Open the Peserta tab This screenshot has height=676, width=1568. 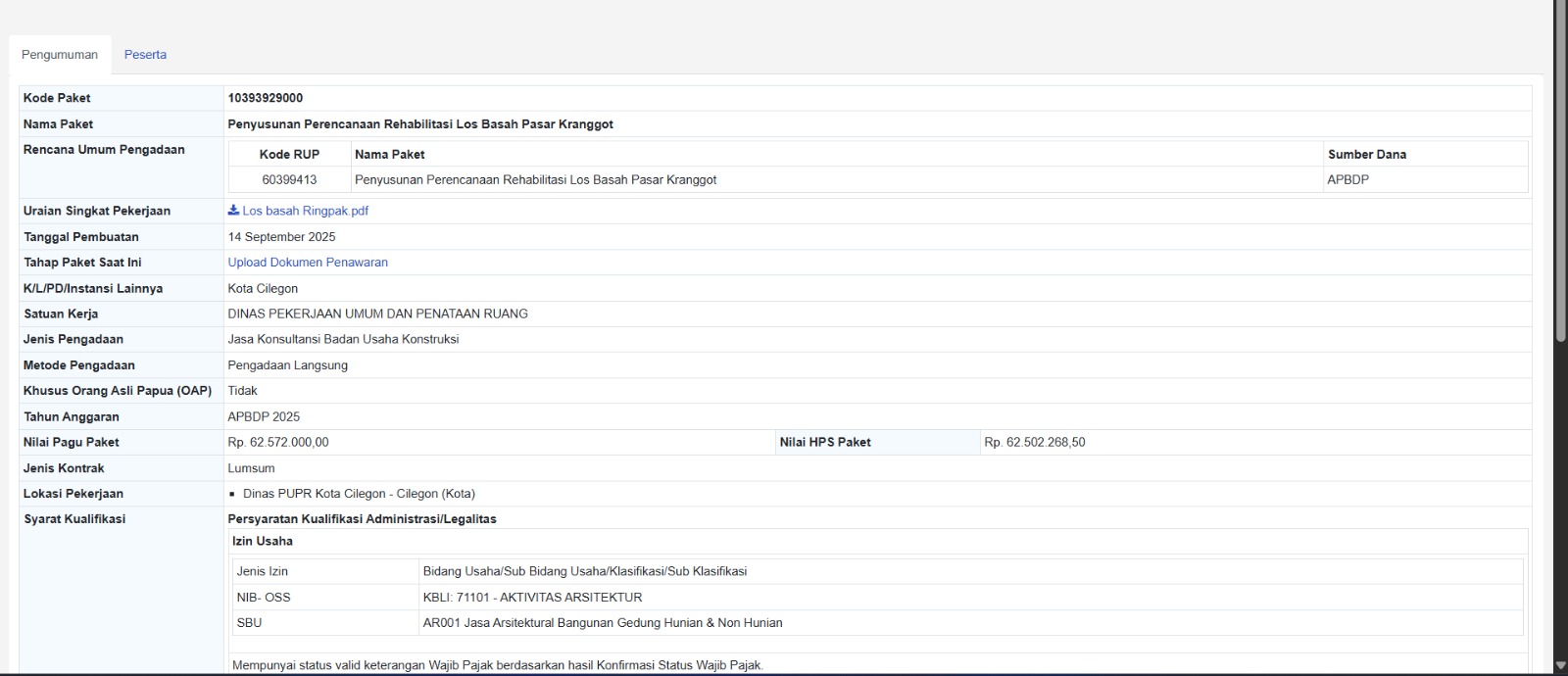(145, 55)
